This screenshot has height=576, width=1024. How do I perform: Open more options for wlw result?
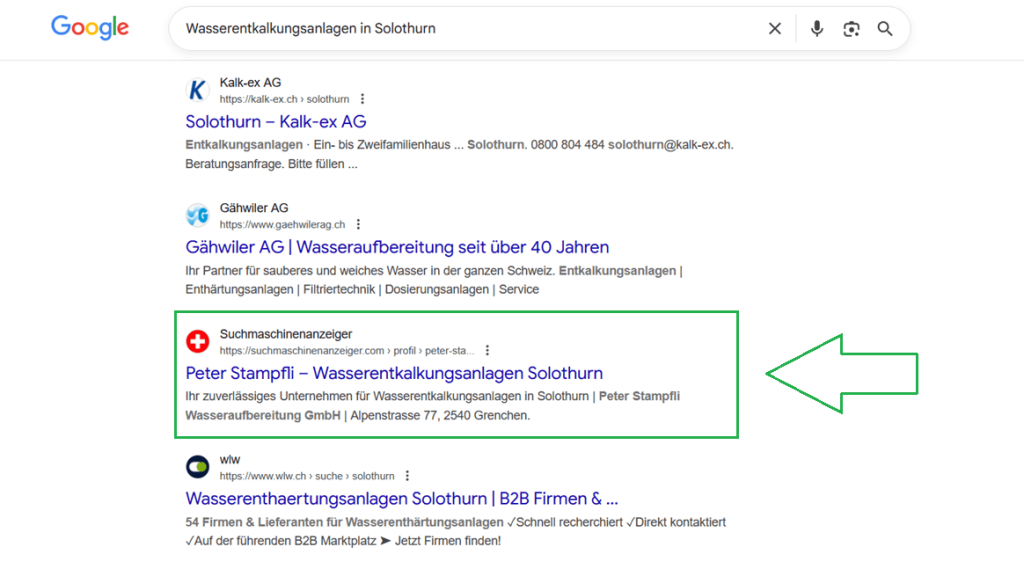click(x=407, y=476)
